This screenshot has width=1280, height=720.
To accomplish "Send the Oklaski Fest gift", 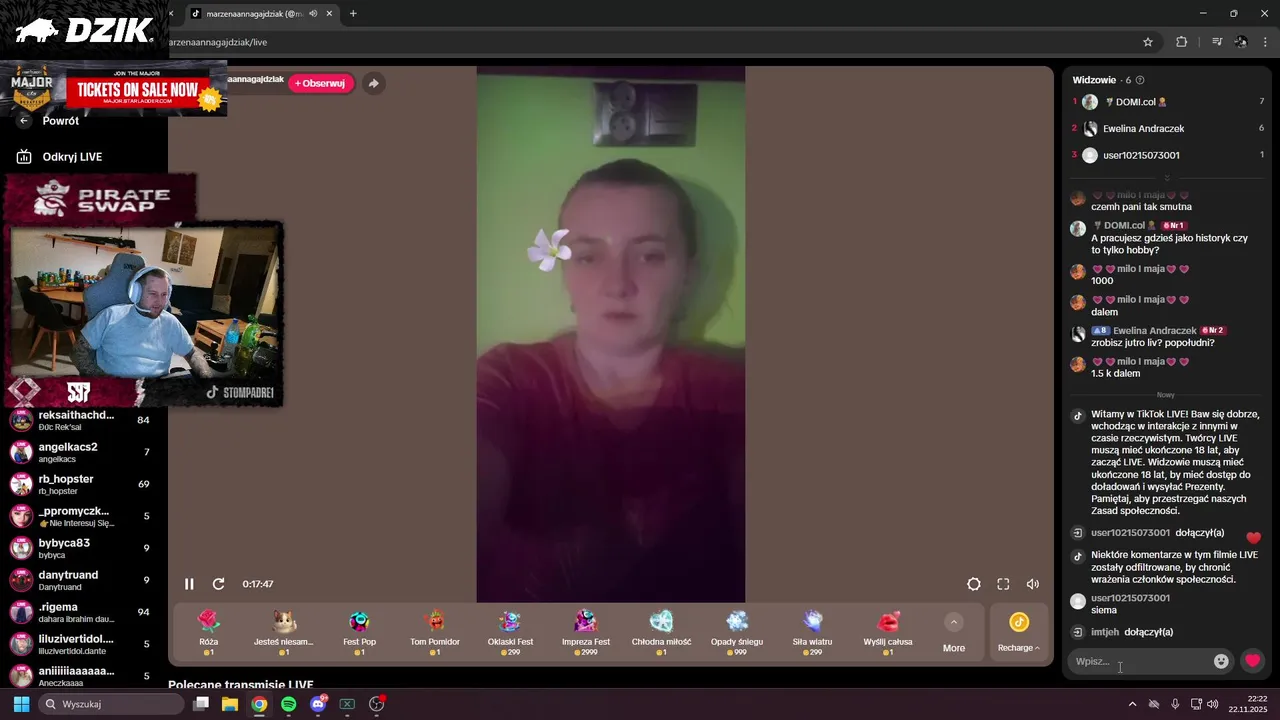I will pyautogui.click(x=510, y=632).
